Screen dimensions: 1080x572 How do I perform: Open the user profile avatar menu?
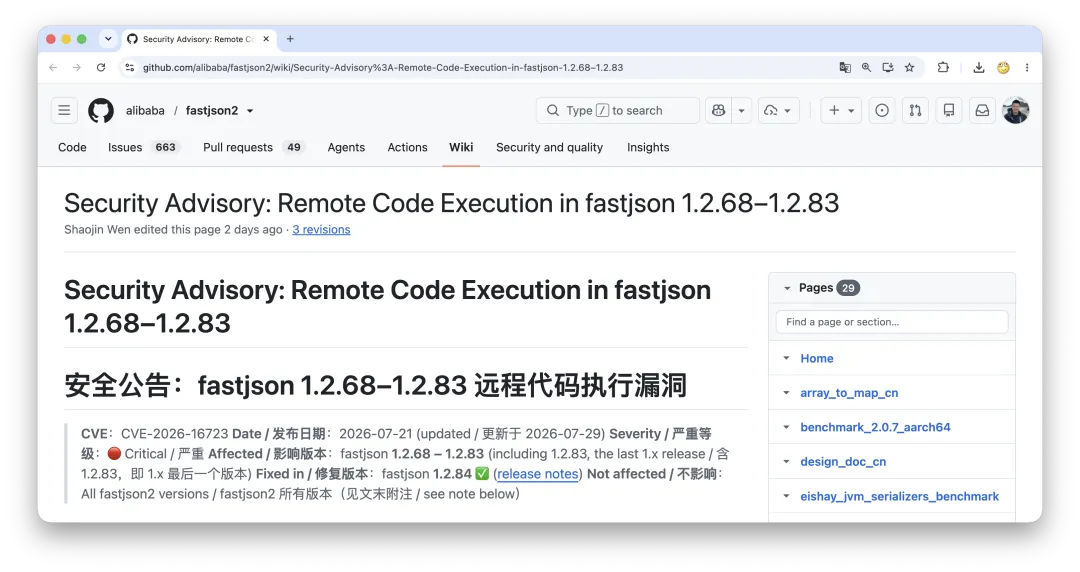click(1015, 110)
